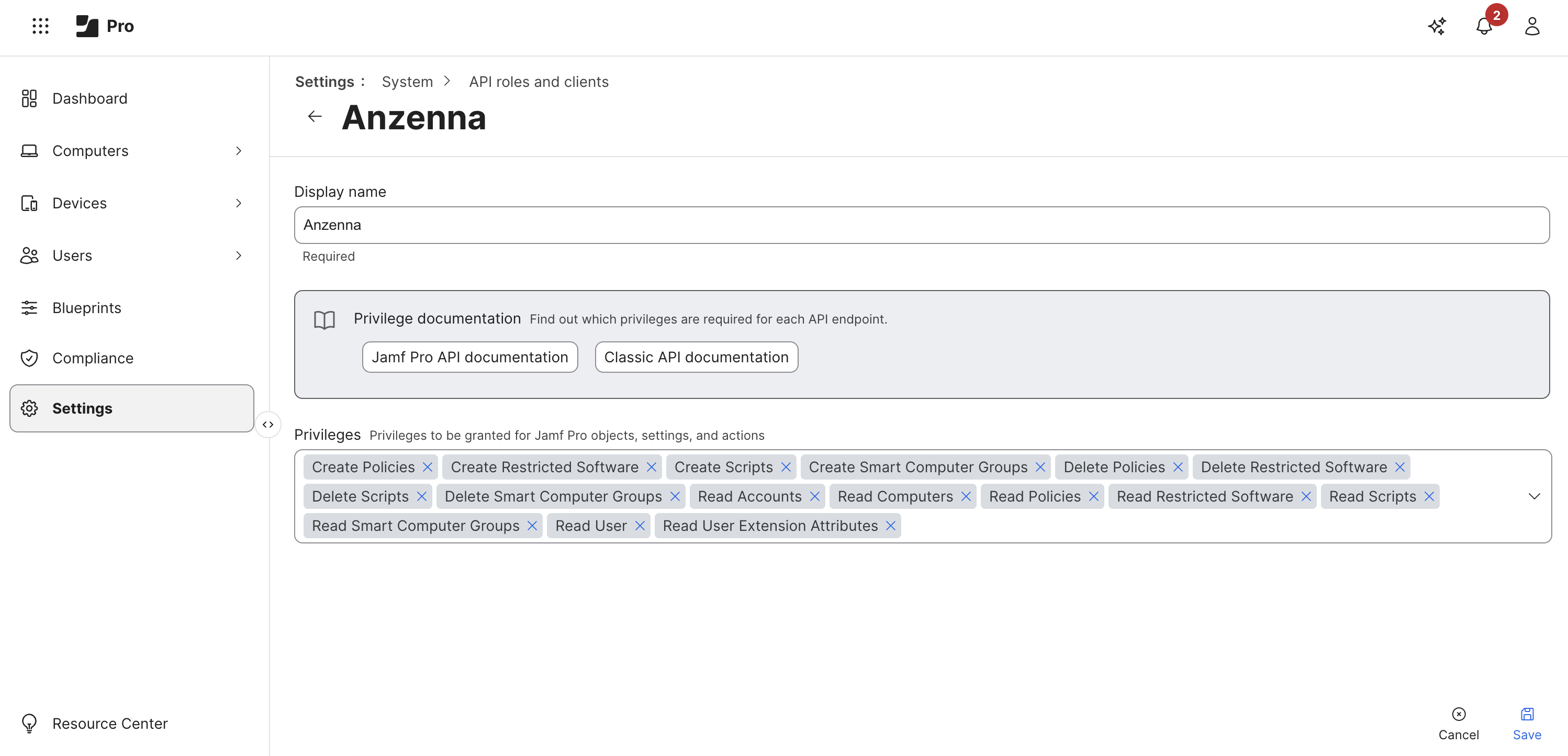Go back using the left arrow icon
Screen dimensions: 1568x756
(315, 116)
